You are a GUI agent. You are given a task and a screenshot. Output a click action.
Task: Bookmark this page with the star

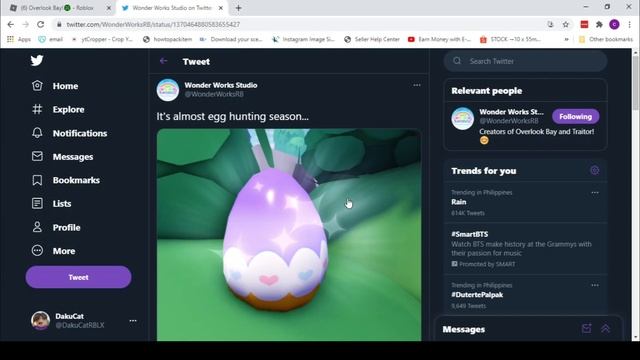coord(565,24)
